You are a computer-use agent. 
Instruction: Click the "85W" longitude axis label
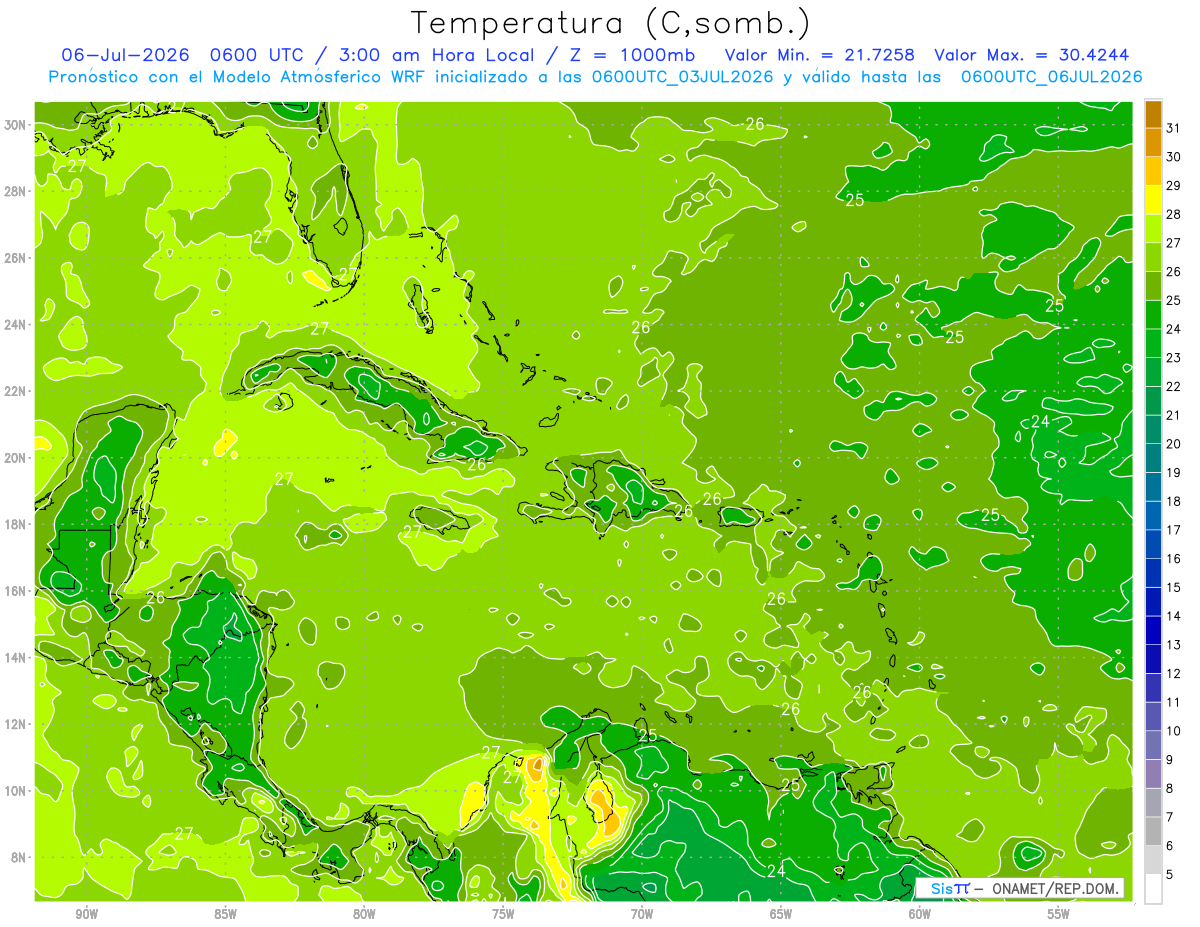coord(226,914)
